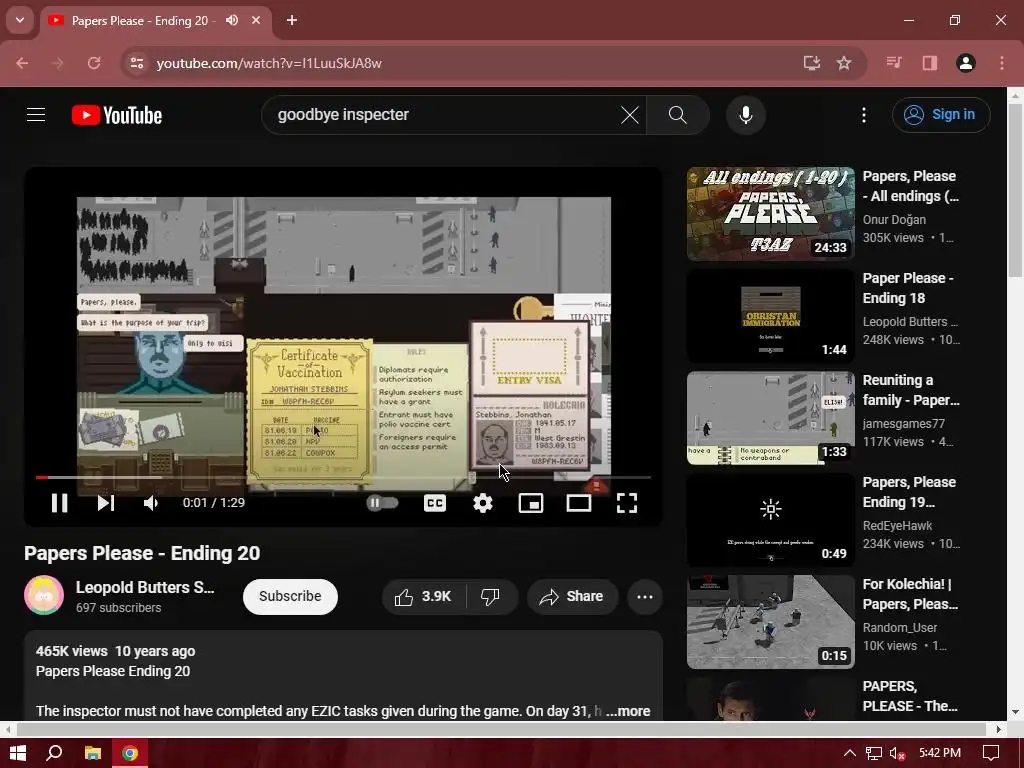Dislike the video
This screenshot has width=1024, height=768.
(490, 596)
